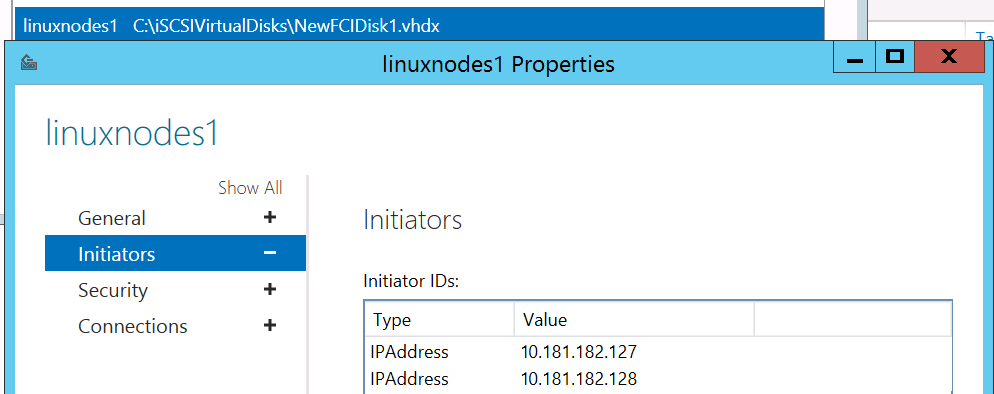Sort by the Type column header
Viewport: 994px width, 394px height.
(x=439, y=319)
